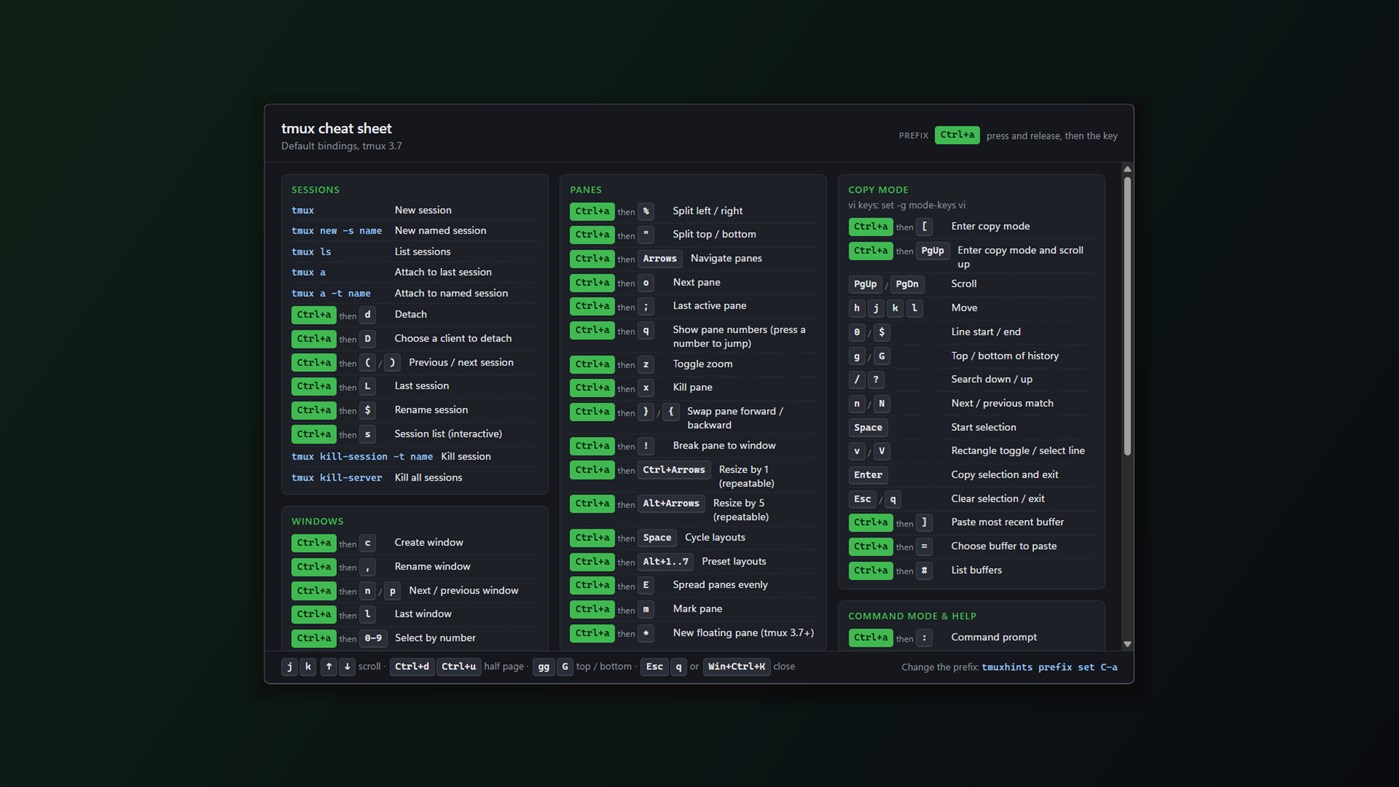This screenshot has height=787, width=1399.
Task: Click the gg key in the footer
Action: click(543, 667)
